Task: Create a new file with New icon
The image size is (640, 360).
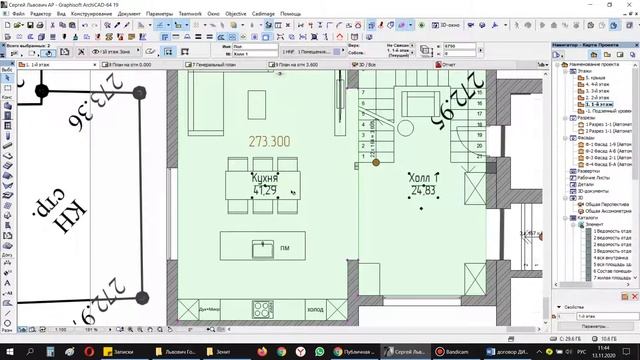Action: pos(7,25)
